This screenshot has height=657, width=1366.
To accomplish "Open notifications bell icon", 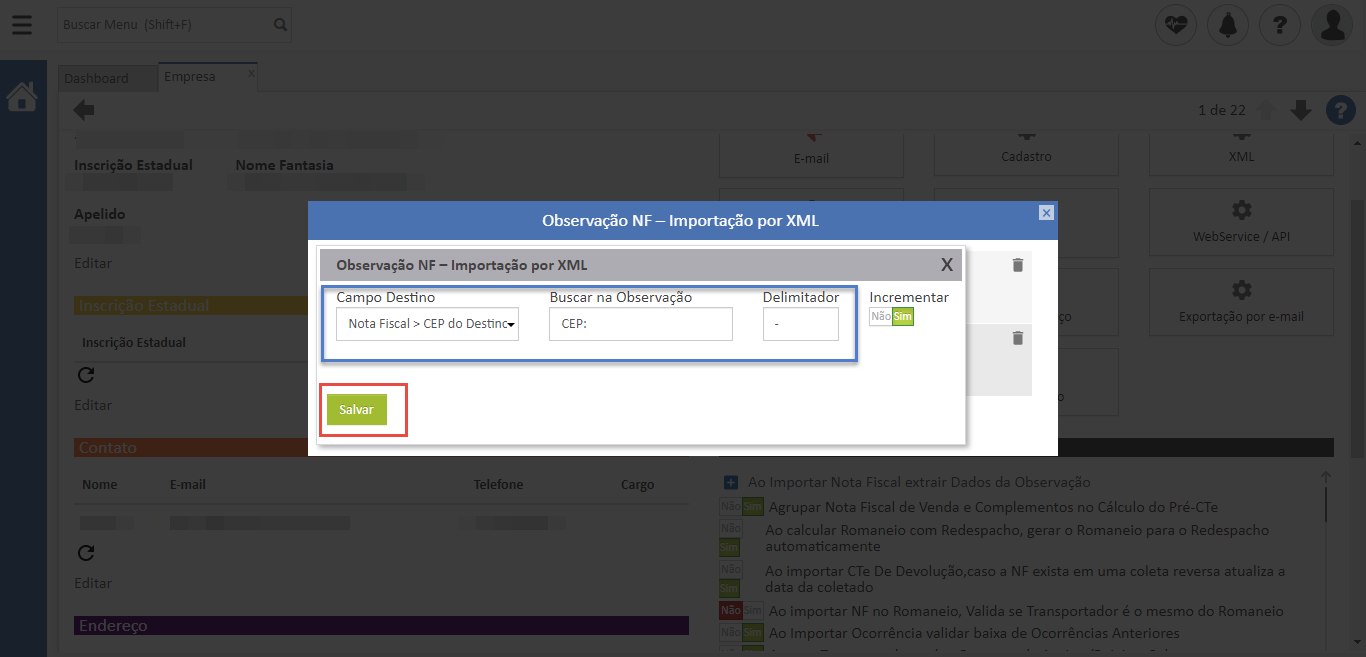I will point(1227,25).
